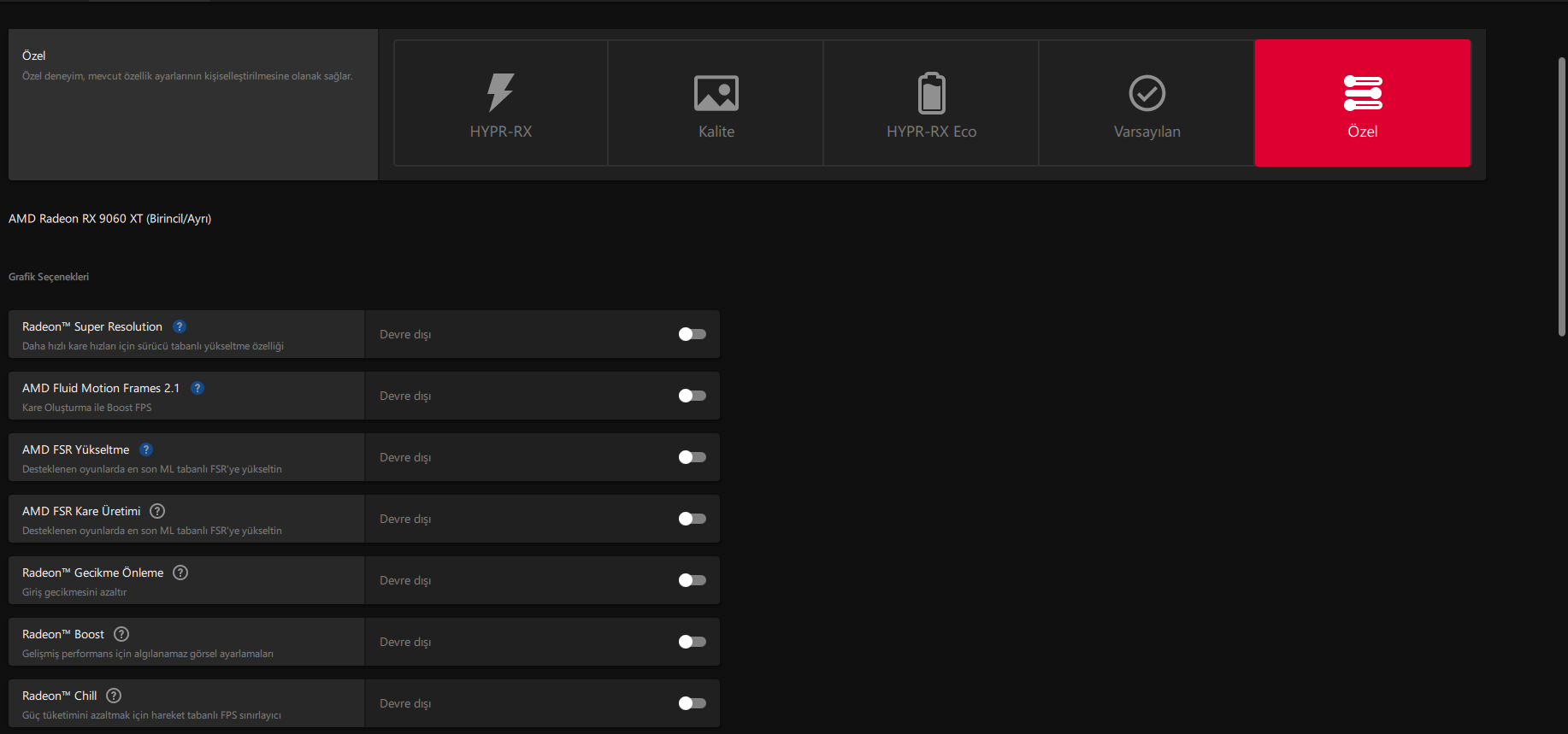Enable Radeon Super Resolution toggle
Image resolution: width=1568 pixels, height=734 pixels.
tap(693, 334)
